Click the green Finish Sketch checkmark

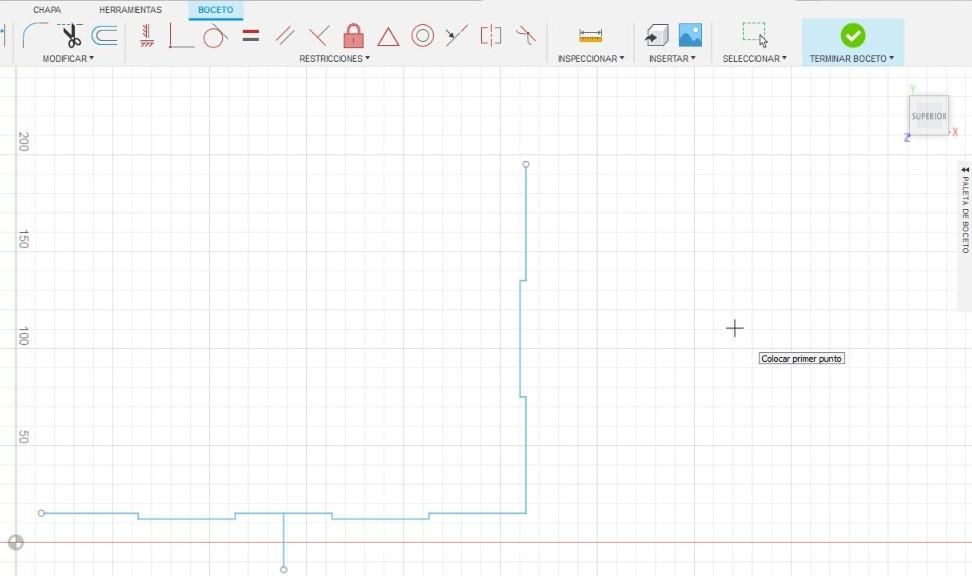click(x=852, y=35)
